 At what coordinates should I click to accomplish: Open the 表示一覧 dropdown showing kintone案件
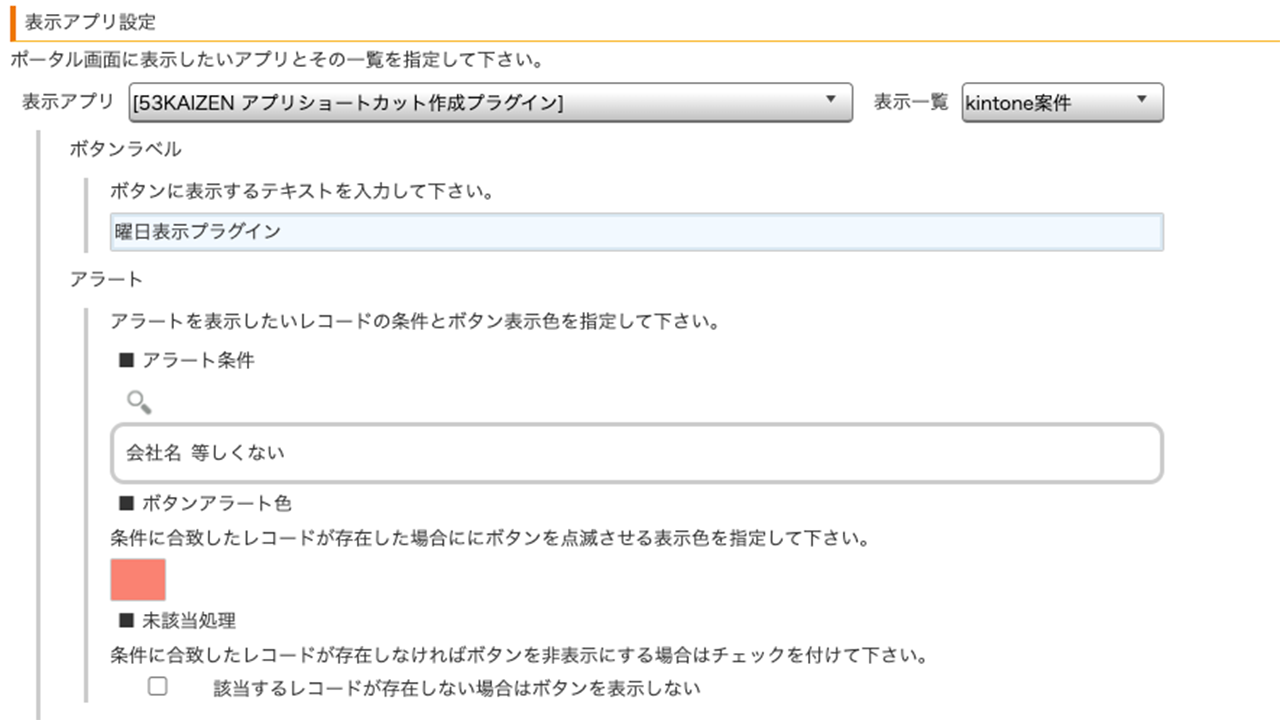coord(1062,102)
